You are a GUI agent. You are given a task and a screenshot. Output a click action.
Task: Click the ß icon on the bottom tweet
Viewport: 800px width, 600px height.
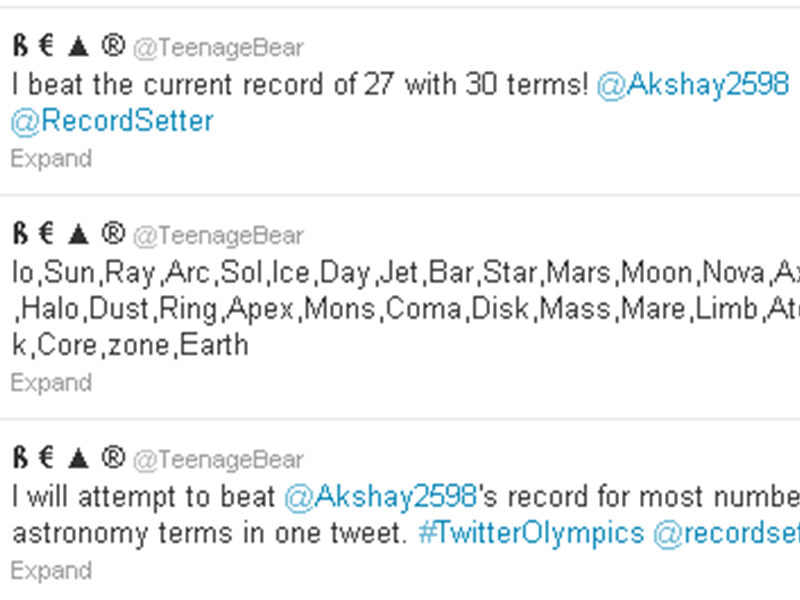19,459
